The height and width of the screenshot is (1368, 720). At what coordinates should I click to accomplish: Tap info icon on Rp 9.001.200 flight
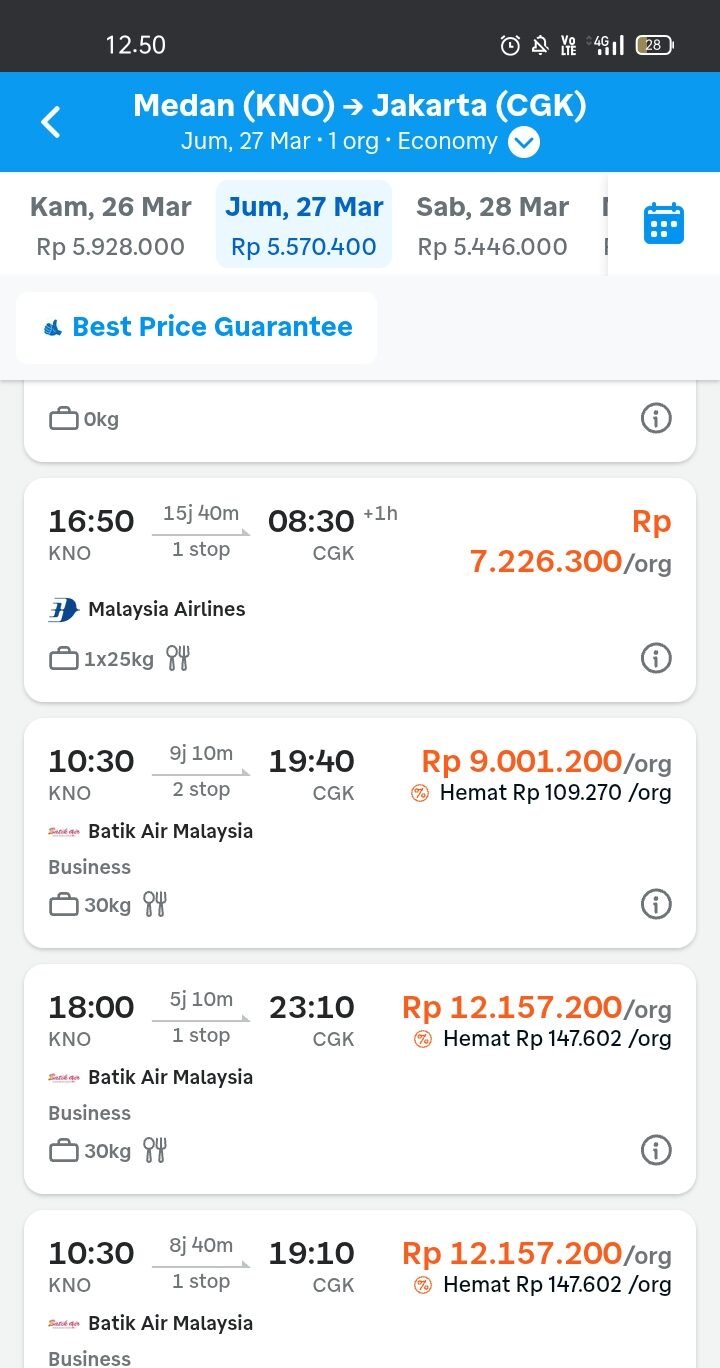[656, 904]
